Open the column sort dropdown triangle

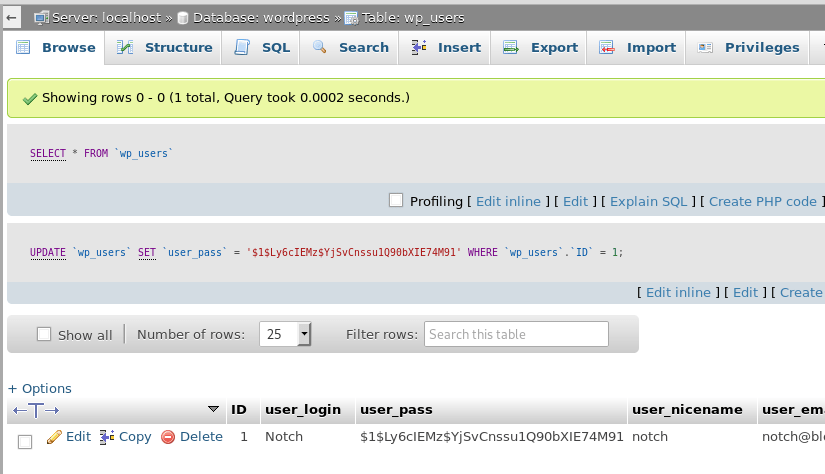coord(213,409)
